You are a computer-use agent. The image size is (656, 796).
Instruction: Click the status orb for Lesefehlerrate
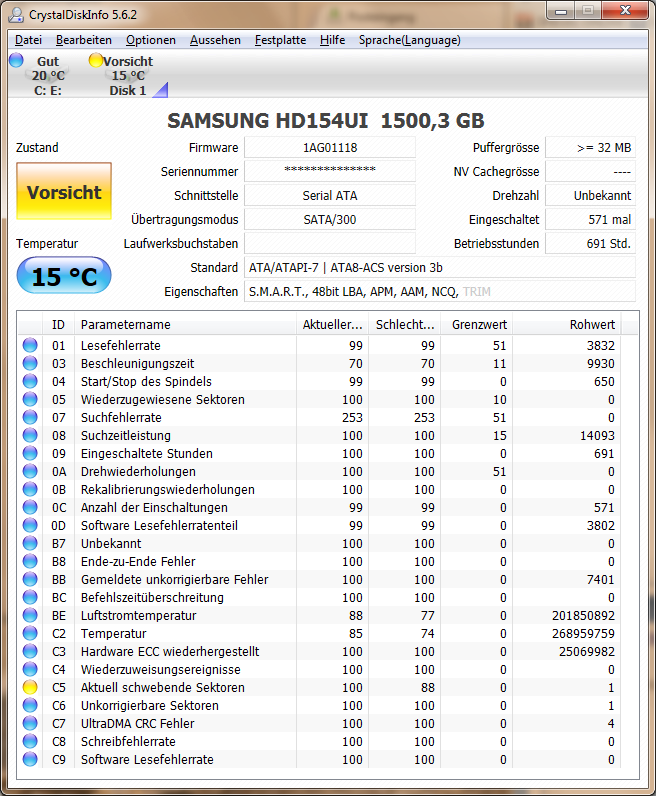click(30, 345)
